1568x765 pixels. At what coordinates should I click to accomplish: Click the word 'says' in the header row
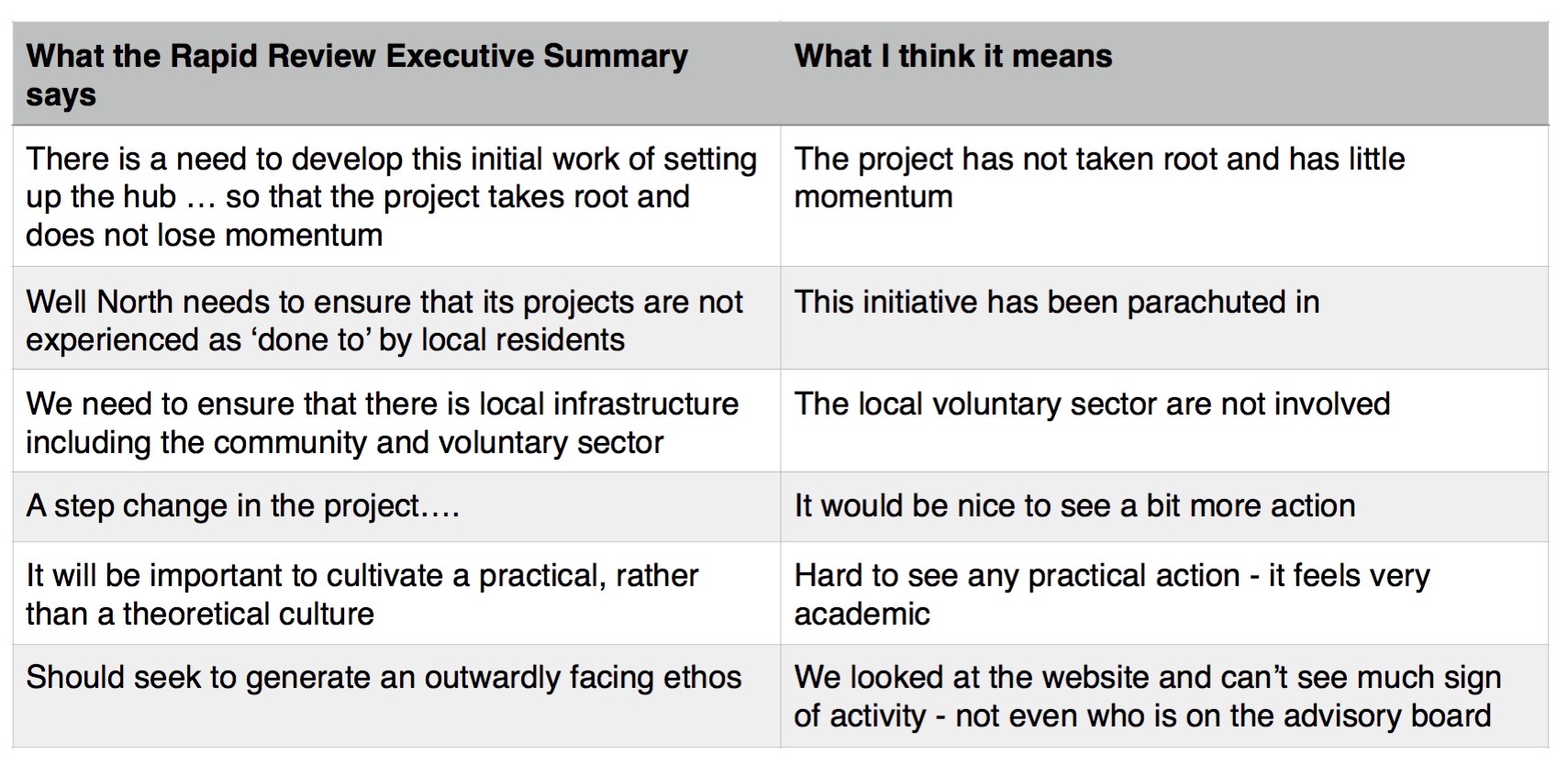61,95
